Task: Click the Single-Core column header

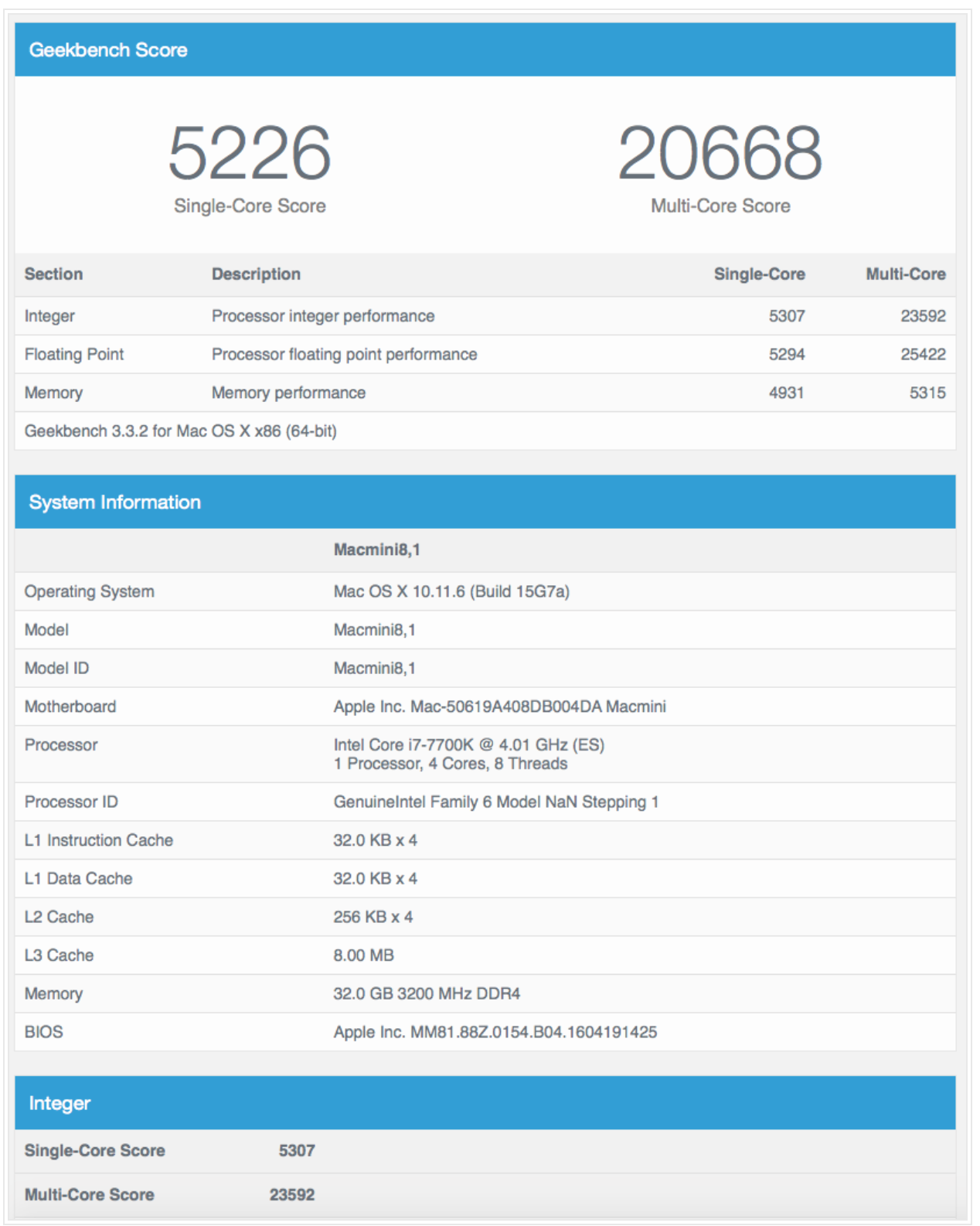Action: 759,274
